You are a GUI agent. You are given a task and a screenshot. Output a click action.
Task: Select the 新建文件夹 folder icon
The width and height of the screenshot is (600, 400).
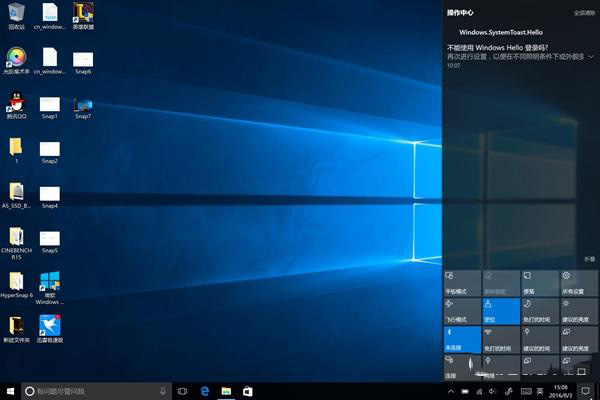click(16, 329)
